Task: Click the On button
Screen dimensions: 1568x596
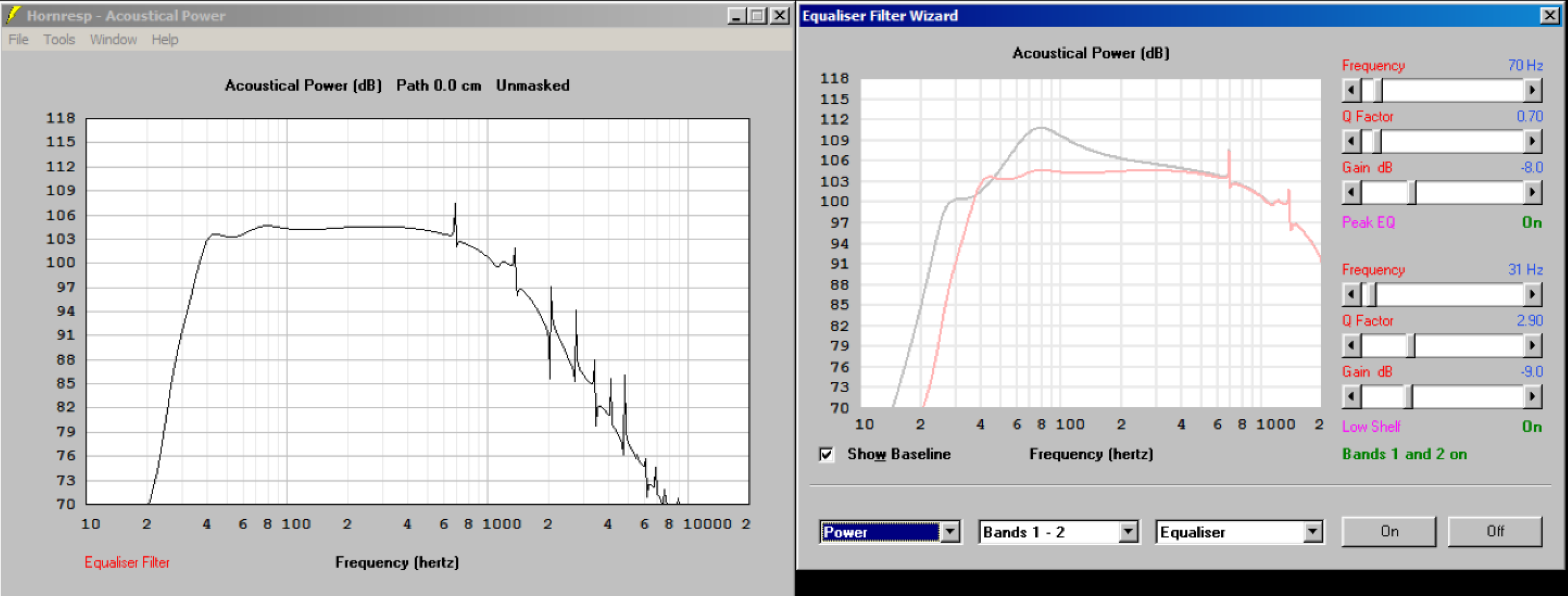Action: (1389, 531)
